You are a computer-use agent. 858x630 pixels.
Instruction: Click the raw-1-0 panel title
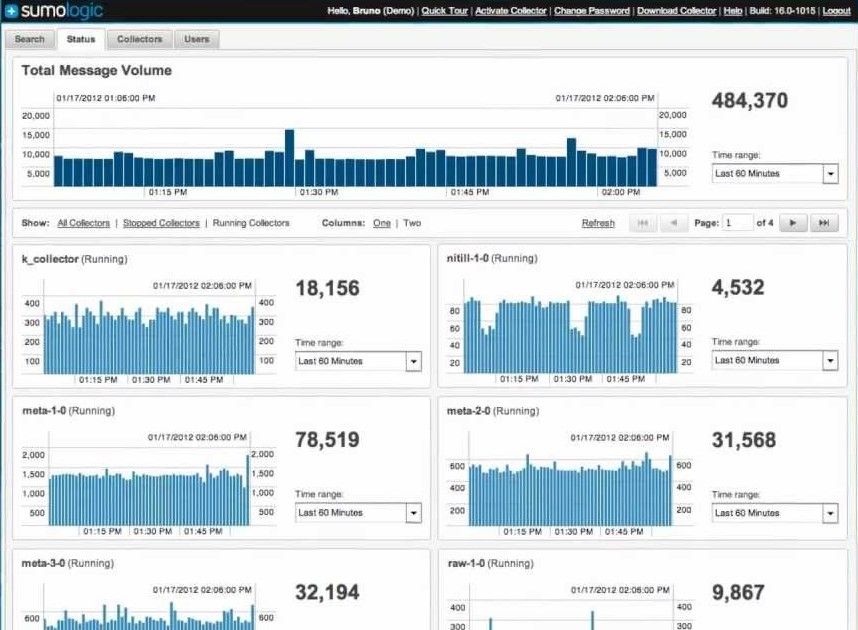[490, 563]
